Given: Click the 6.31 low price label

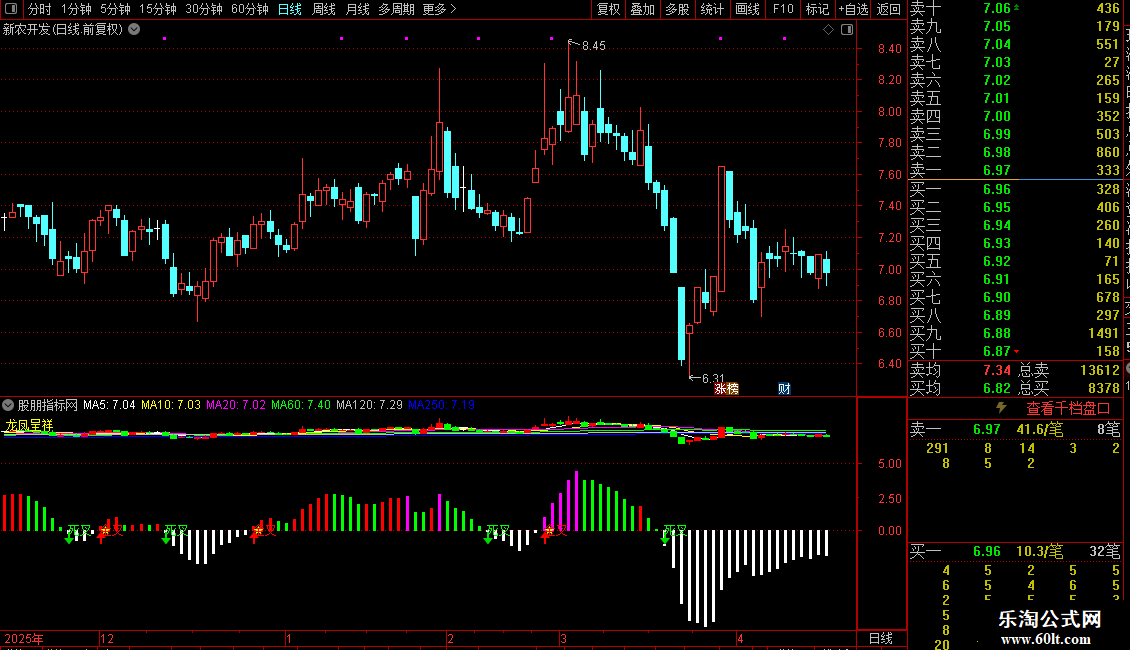Looking at the screenshot, I should click(713, 378).
